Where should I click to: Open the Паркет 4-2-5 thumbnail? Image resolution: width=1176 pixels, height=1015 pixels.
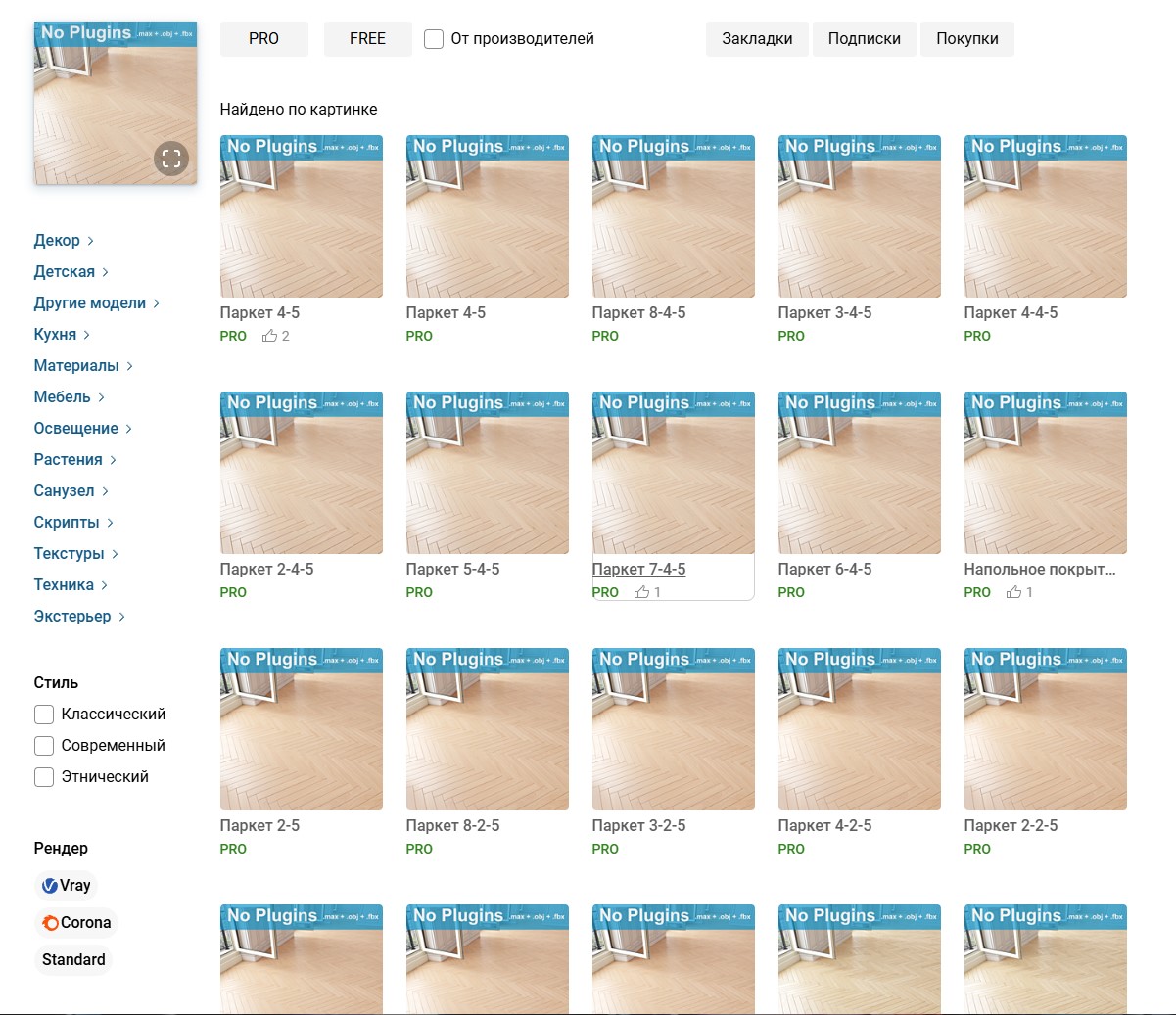pyautogui.click(x=860, y=729)
